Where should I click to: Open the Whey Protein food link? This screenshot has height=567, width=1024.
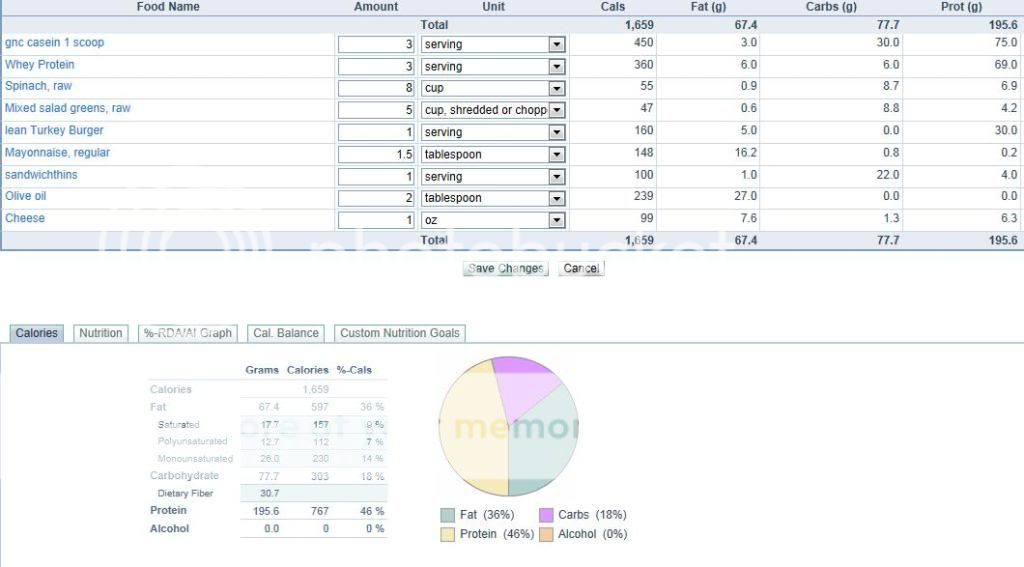click(40, 65)
